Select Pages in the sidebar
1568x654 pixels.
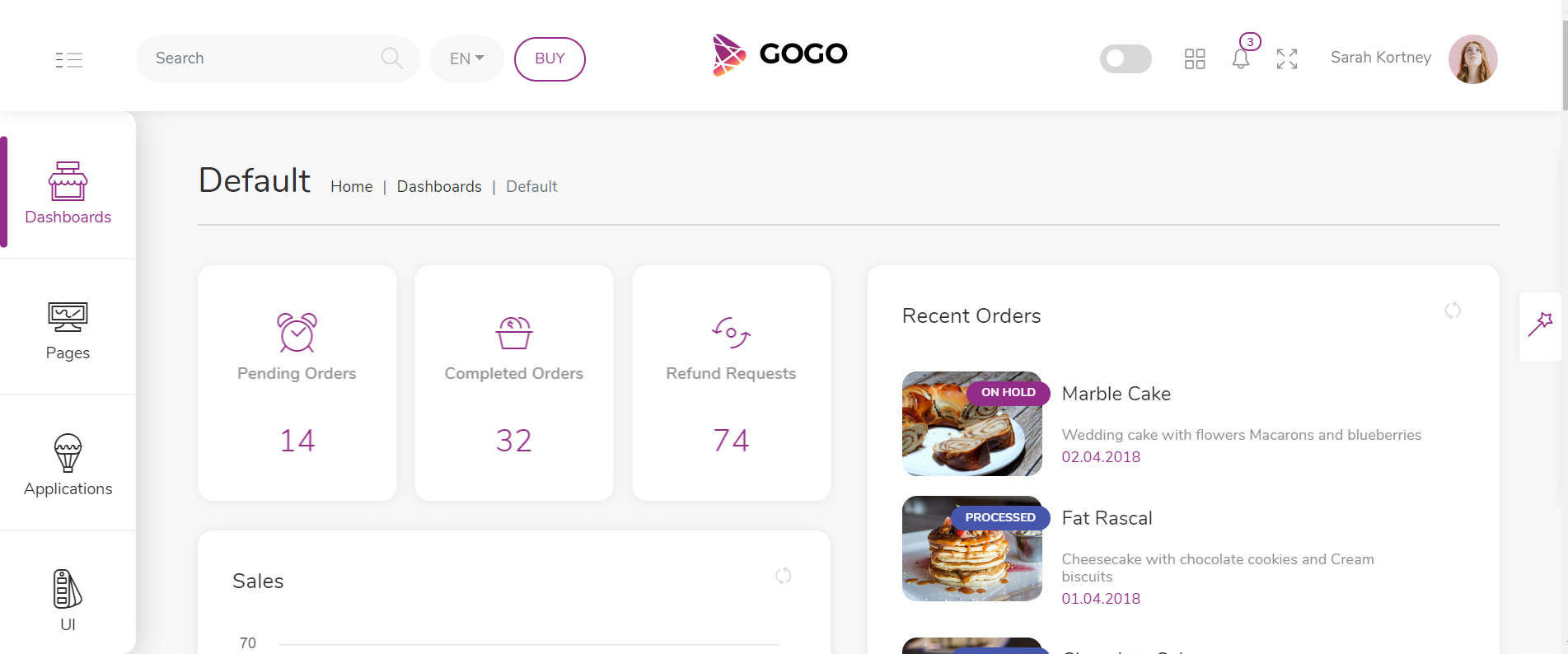(68, 329)
